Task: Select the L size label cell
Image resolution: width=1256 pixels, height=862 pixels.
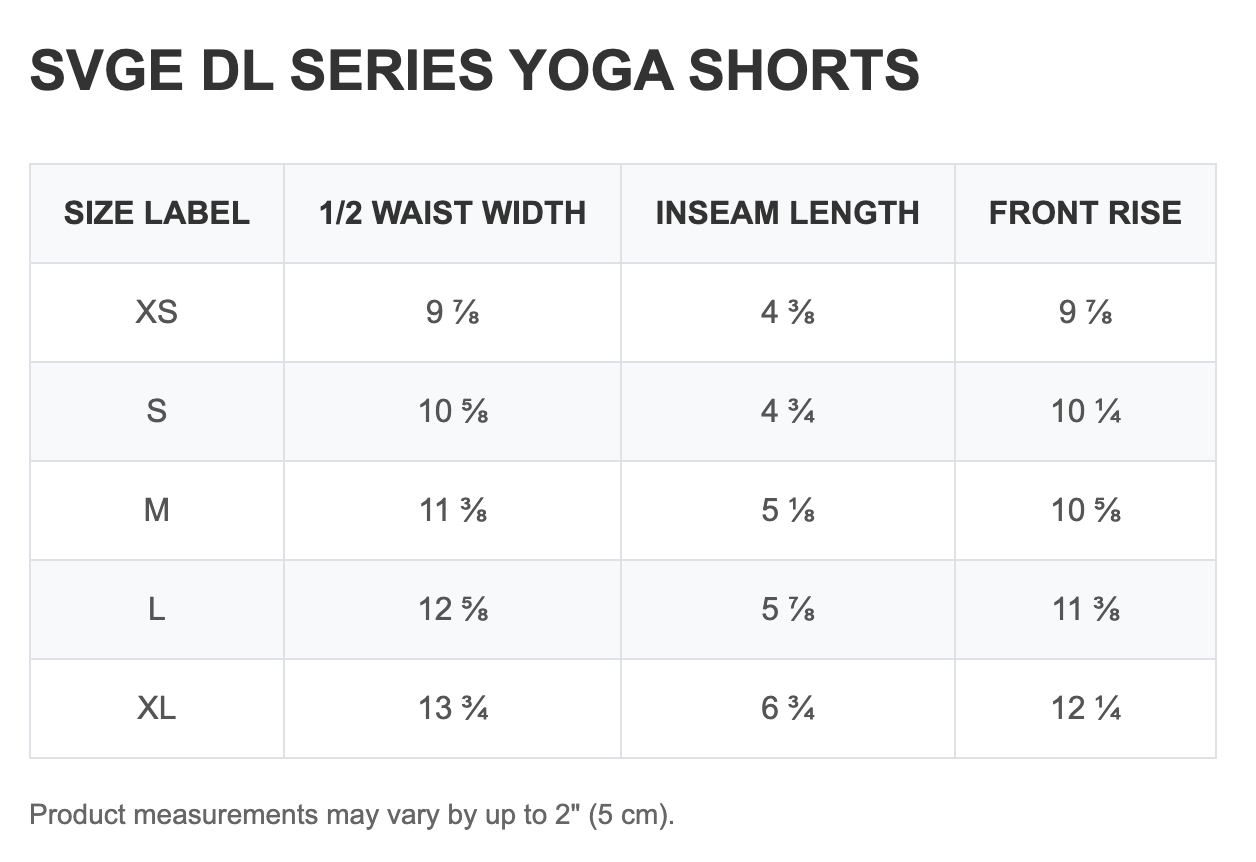Action: (157, 609)
